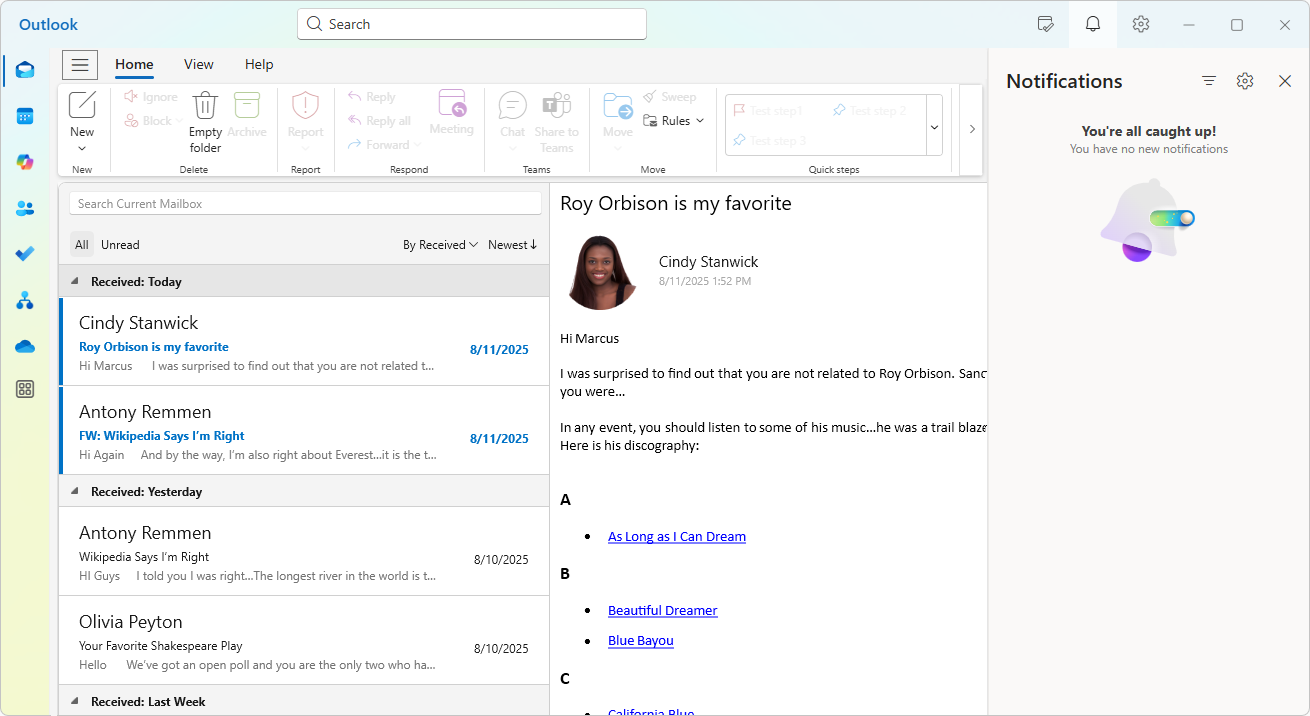Select Test step 2 quick step

869,111
